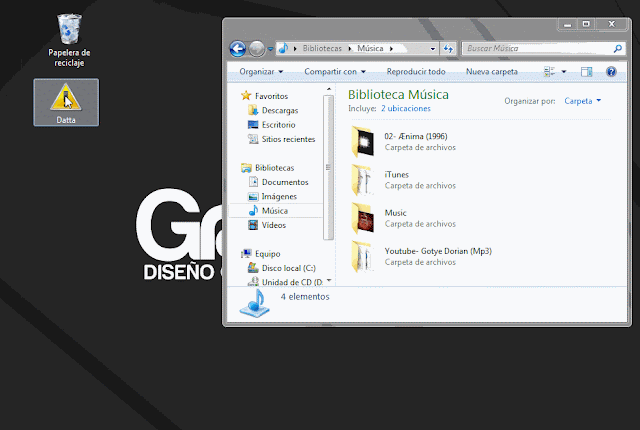Open the Organizar menu
The width and height of the screenshot is (640, 430).
point(261,71)
